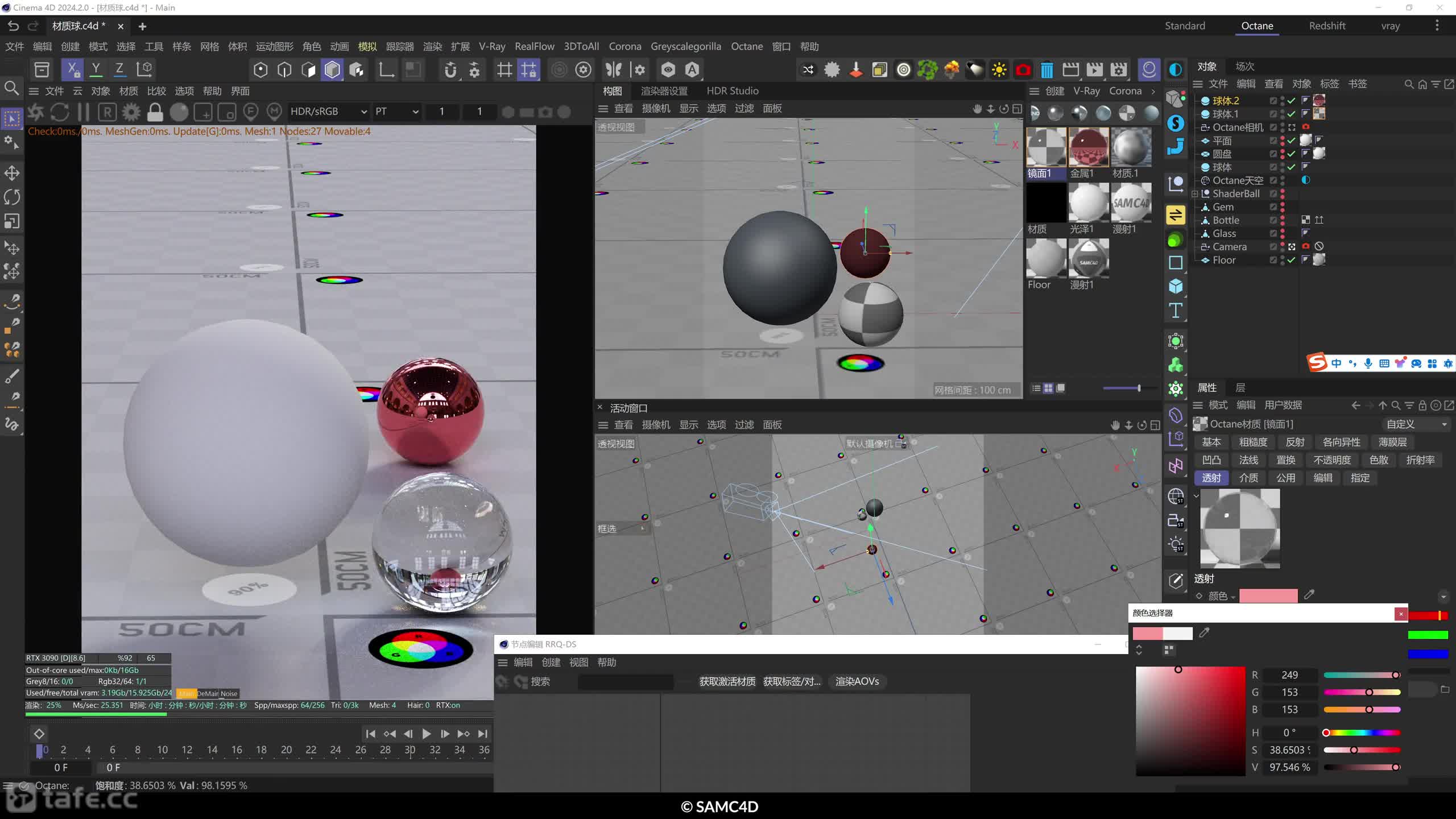Click 渲染AOVs in node editor
This screenshot has height=819, width=1456.
pos(857,681)
